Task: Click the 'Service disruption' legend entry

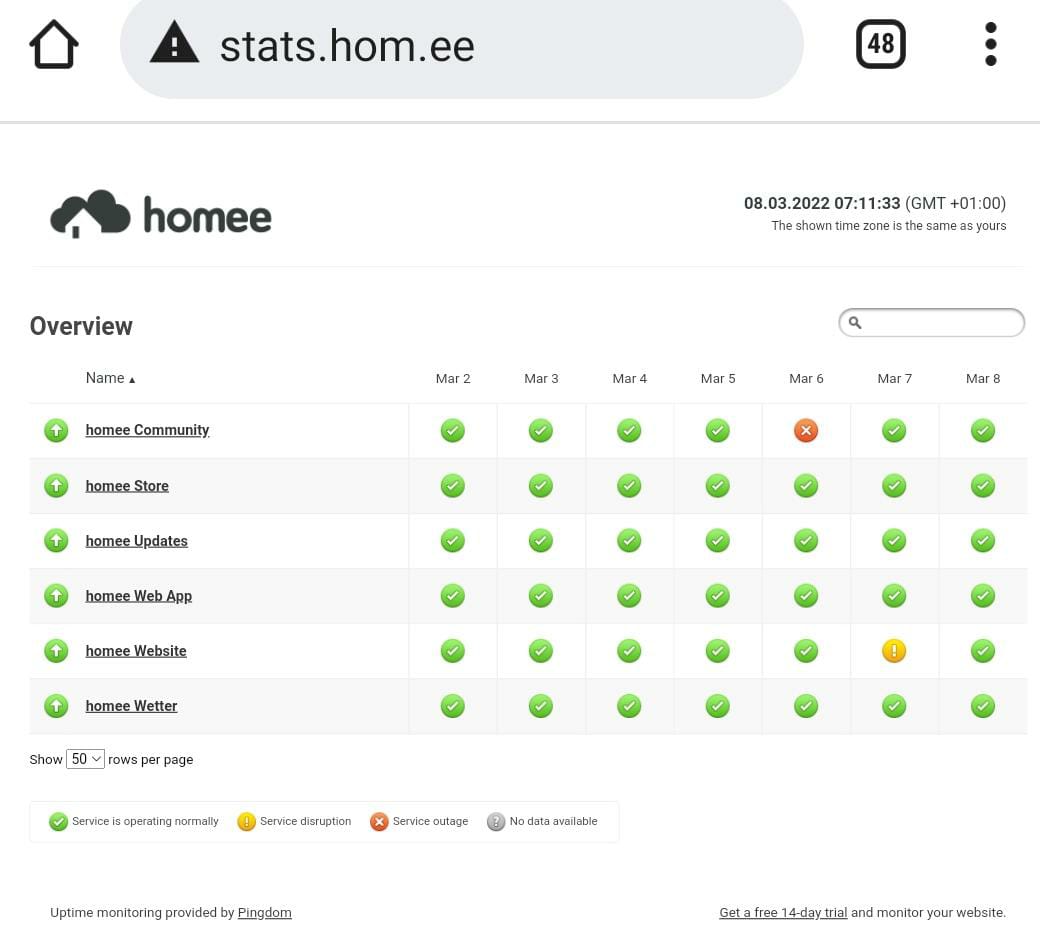Action: (x=294, y=821)
